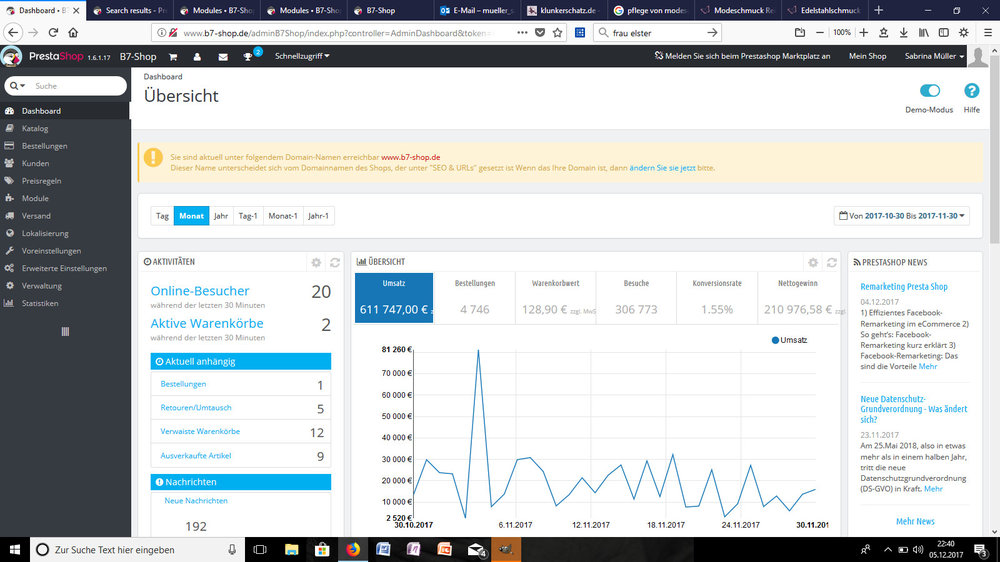Open Module in the sidebar
The width and height of the screenshot is (1000, 562).
[x=65, y=198]
